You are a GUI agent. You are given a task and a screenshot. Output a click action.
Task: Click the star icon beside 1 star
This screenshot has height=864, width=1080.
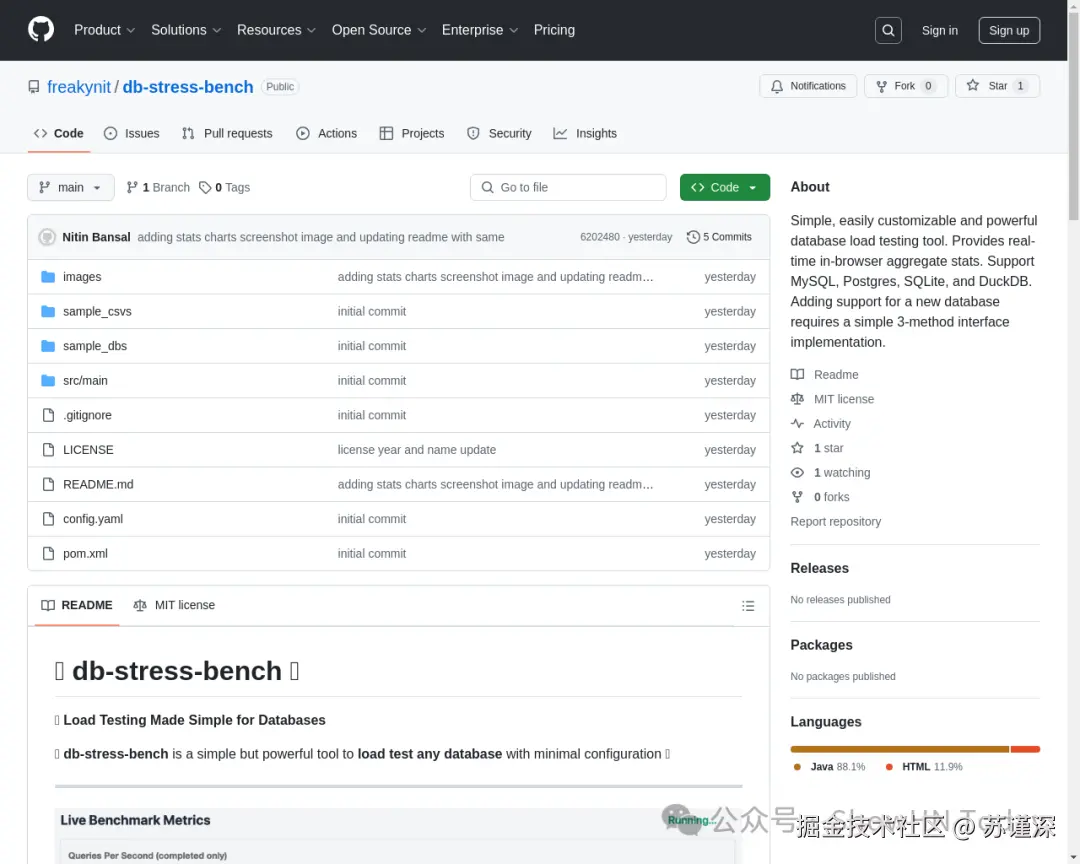click(x=797, y=448)
